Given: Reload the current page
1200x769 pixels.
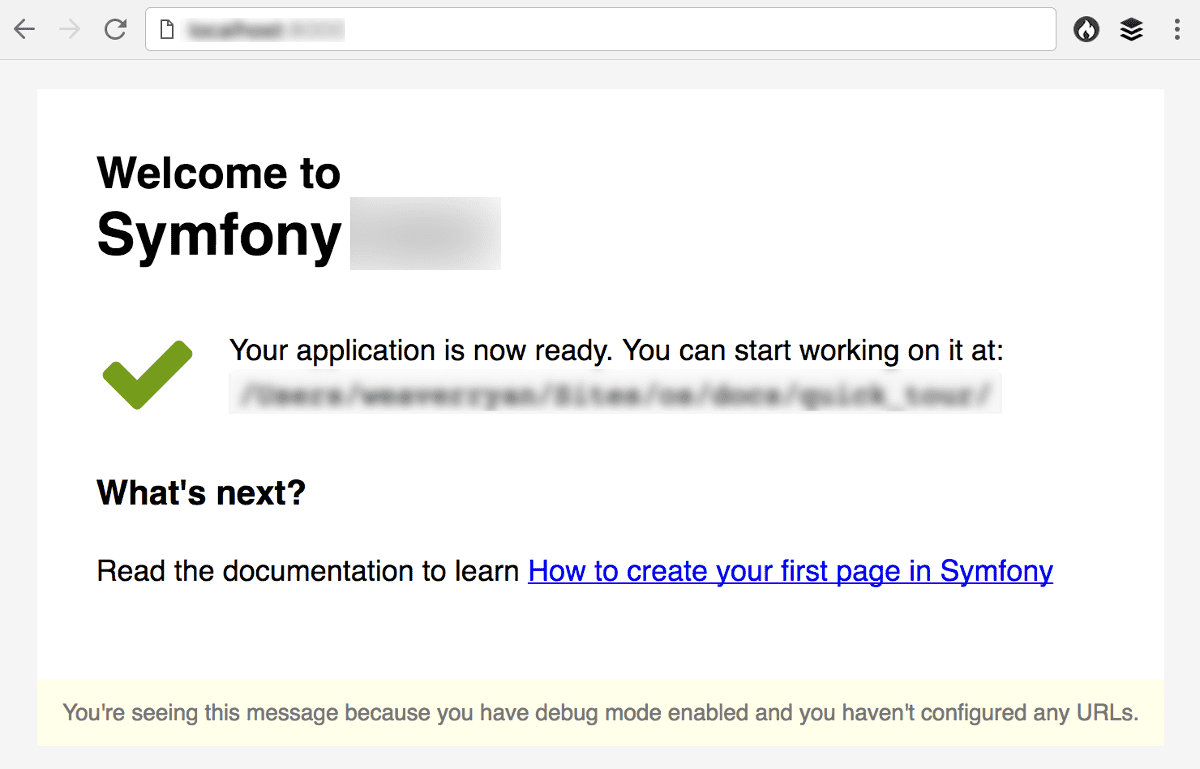Looking at the screenshot, I should pos(115,30).
